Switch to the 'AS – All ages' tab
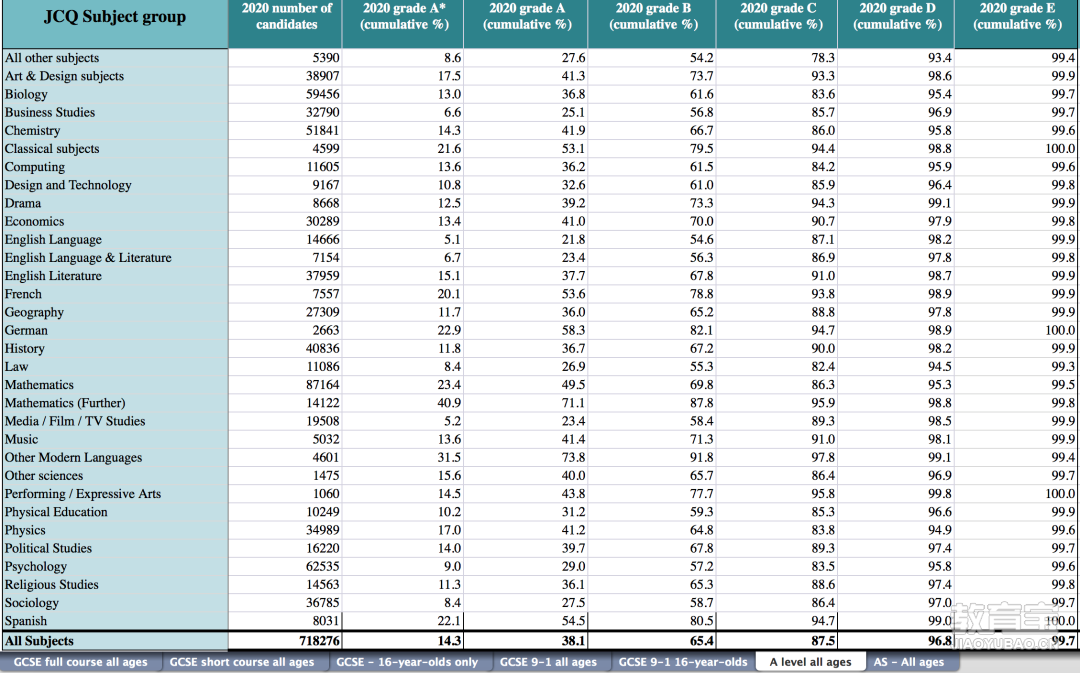The image size is (1080, 673). (x=908, y=662)
